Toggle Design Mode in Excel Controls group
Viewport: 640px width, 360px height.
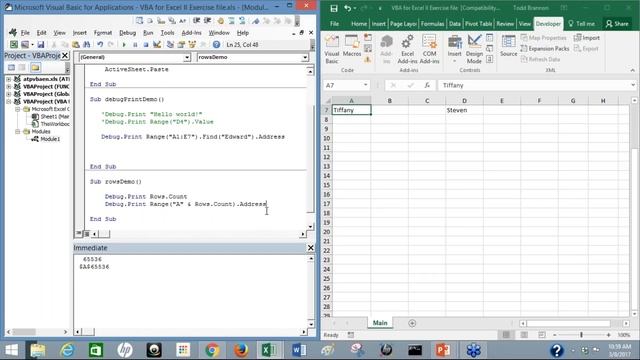click(x=474, y=49)
